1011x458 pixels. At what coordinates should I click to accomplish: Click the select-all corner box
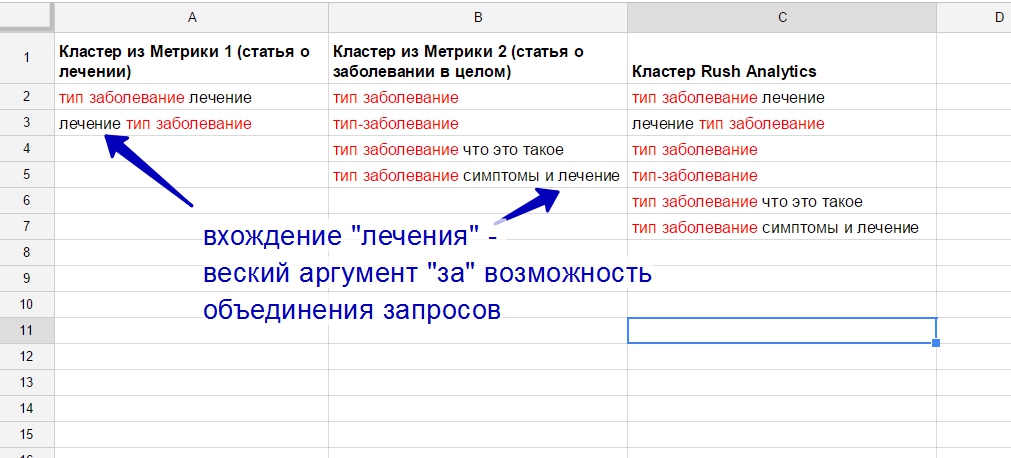[x=27, y=17]
